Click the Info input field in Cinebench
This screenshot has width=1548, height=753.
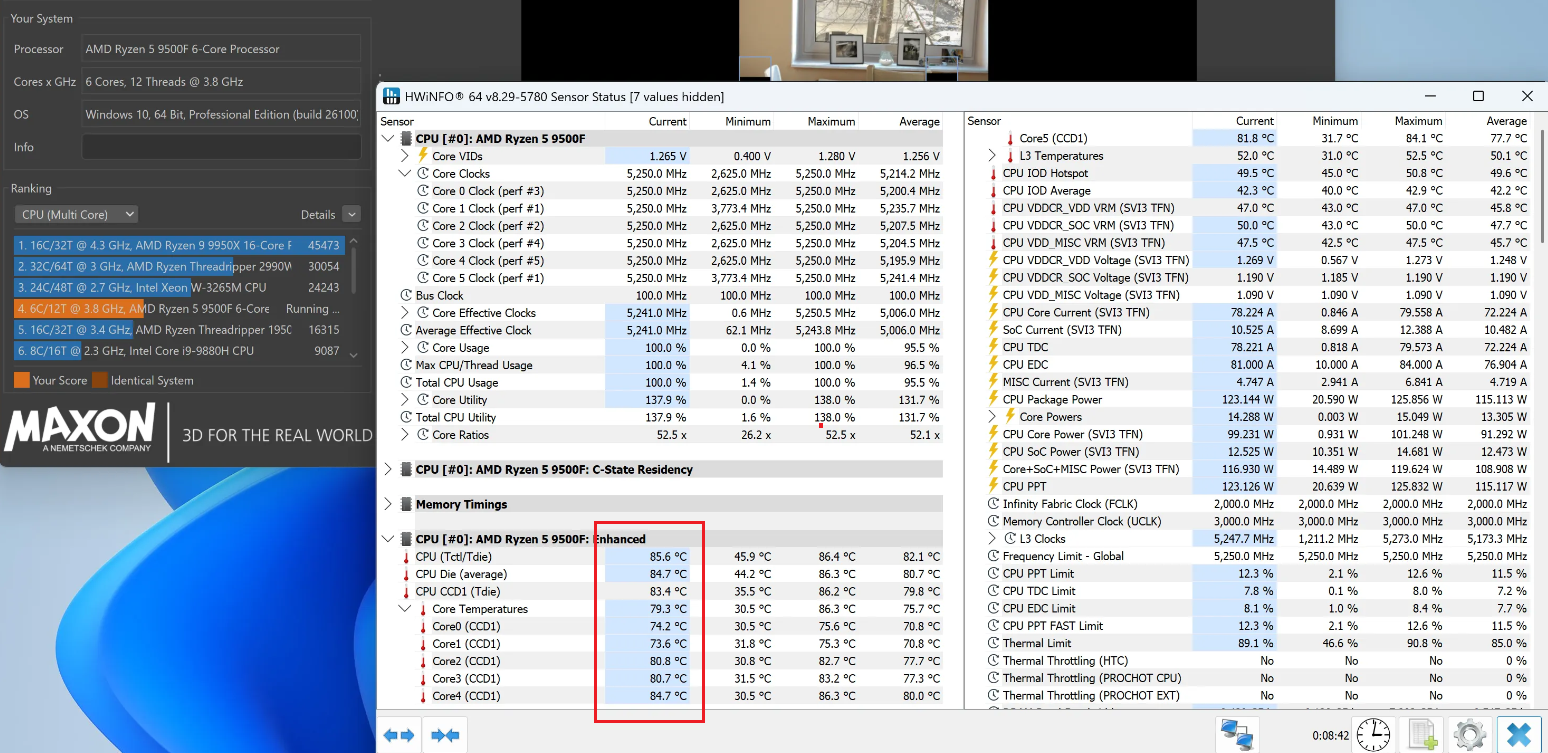point(221,147)
